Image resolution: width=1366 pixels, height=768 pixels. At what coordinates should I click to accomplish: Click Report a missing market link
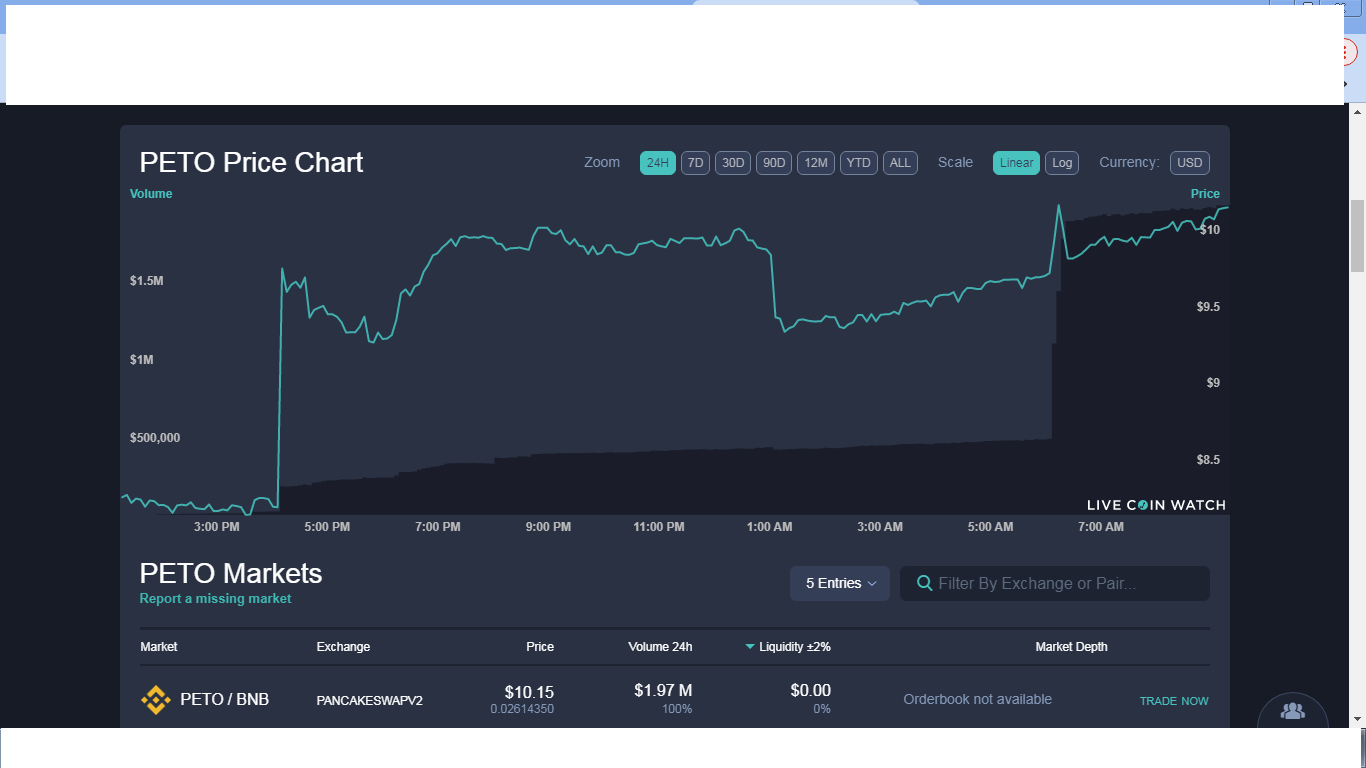(216, 599)
